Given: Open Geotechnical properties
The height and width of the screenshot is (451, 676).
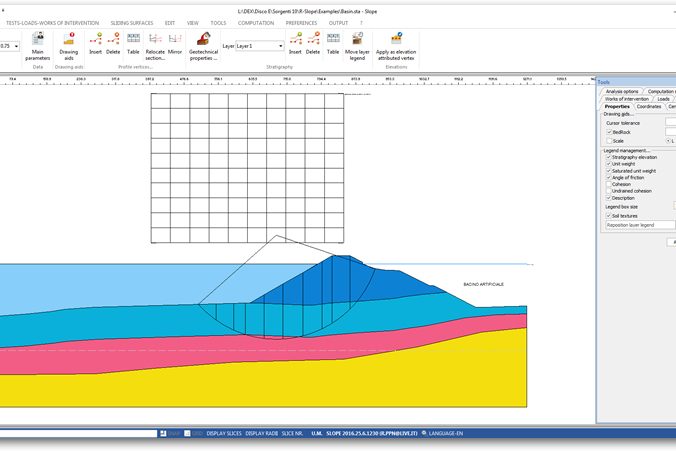Looking at the screenshot, I should coord(203,45).
